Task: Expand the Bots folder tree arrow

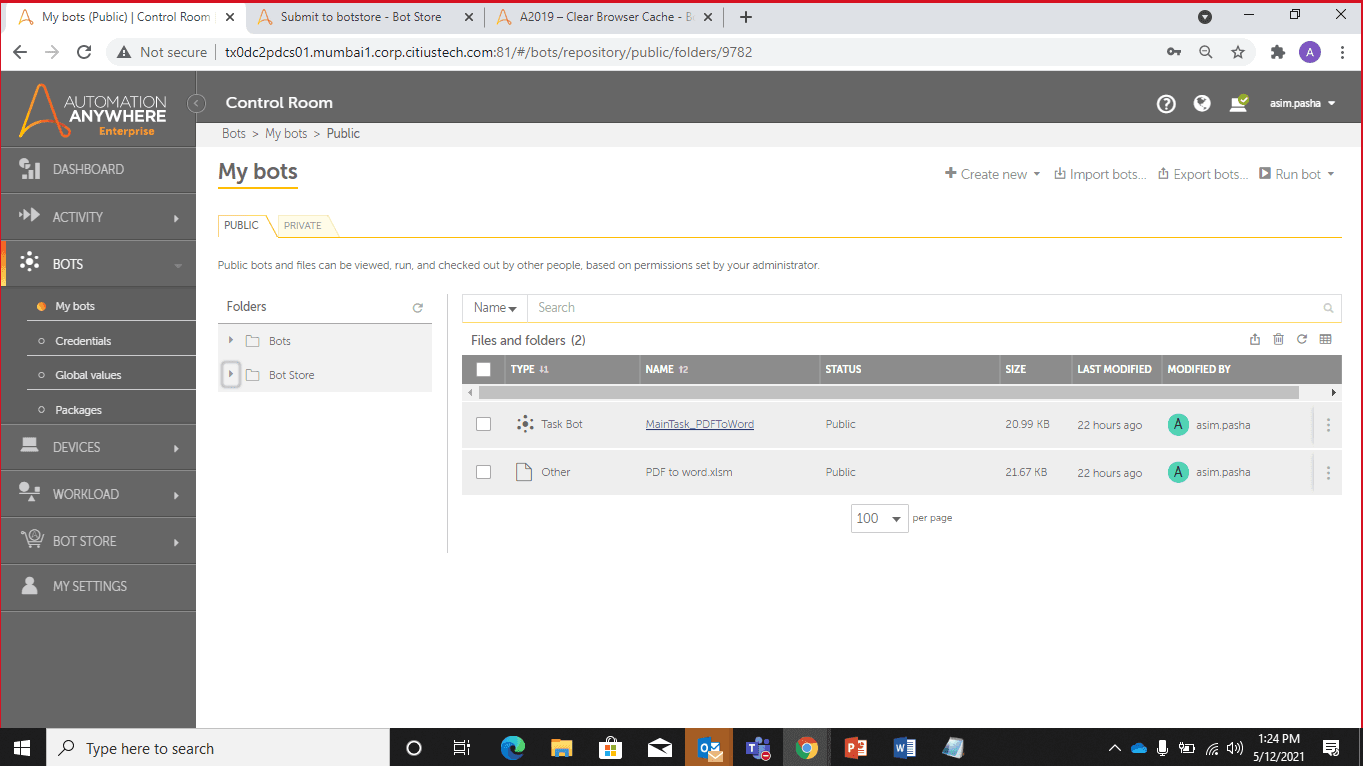Action: [231, 341]
